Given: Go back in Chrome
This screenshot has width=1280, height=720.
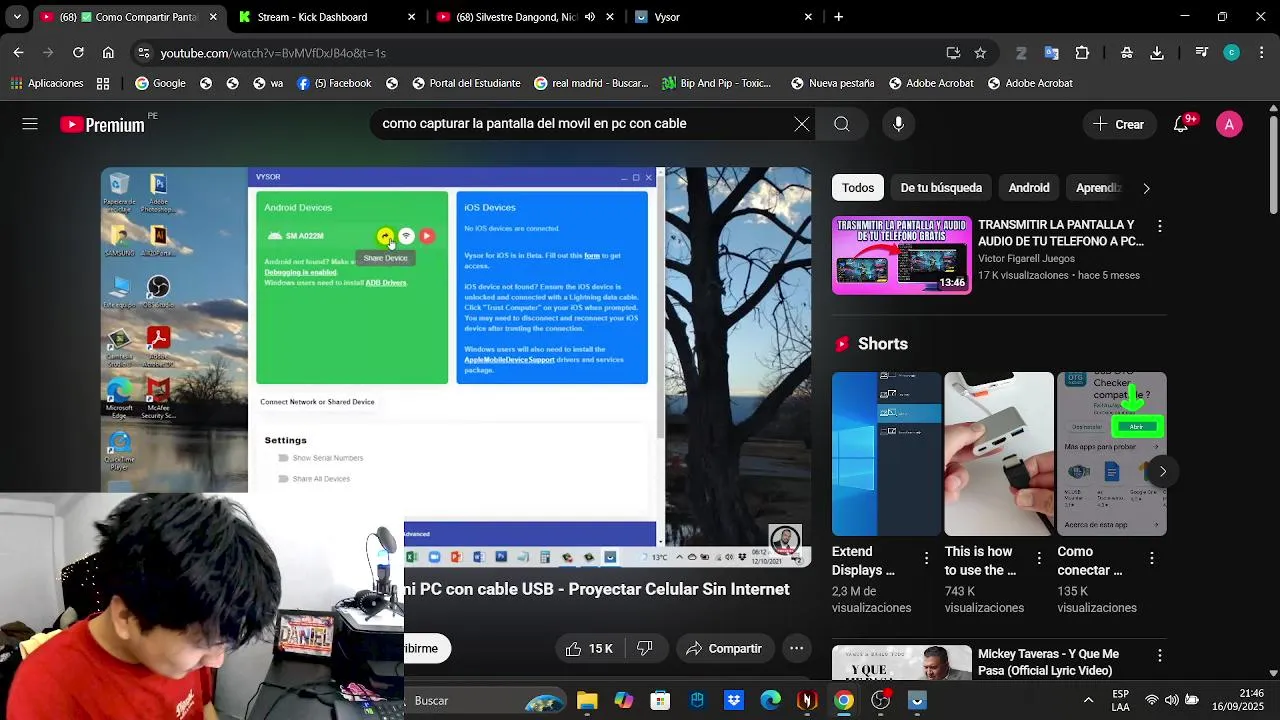Looking at the screenshot, I should (x=18, y=53).
